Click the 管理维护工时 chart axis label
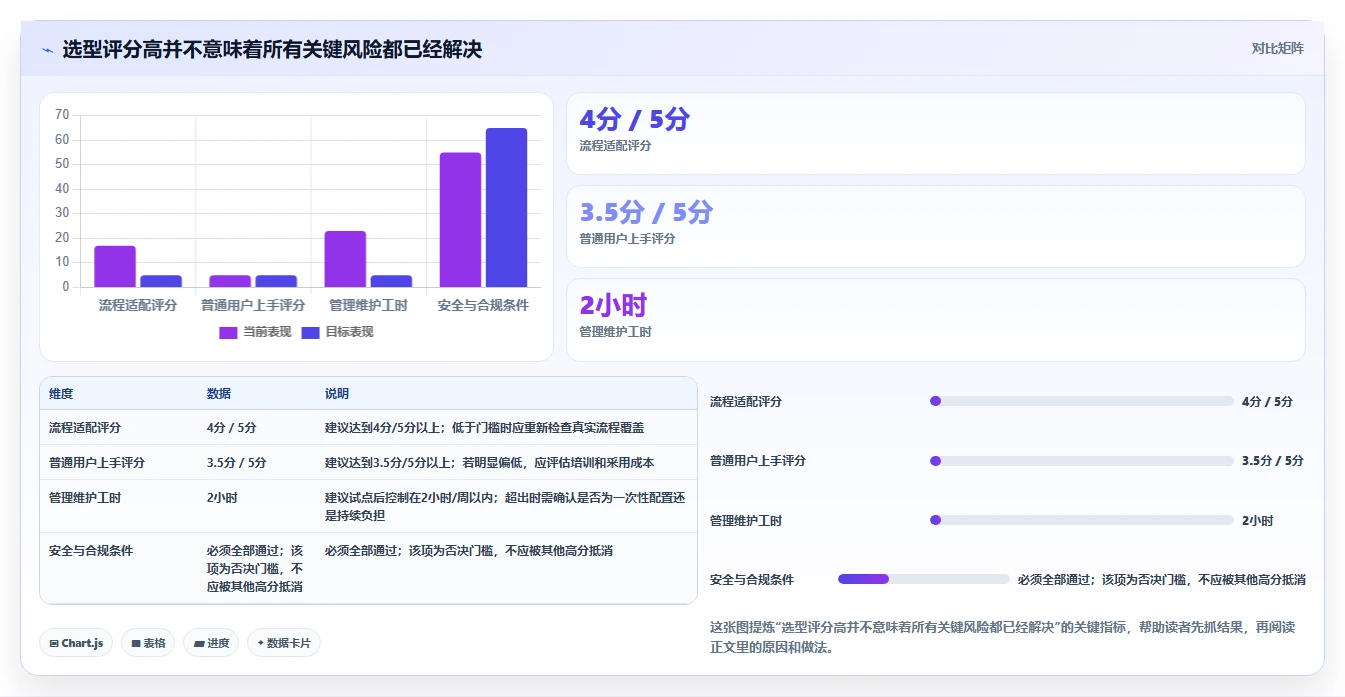Viewport: 1345px width, 697px height. (x=368, y=305)
